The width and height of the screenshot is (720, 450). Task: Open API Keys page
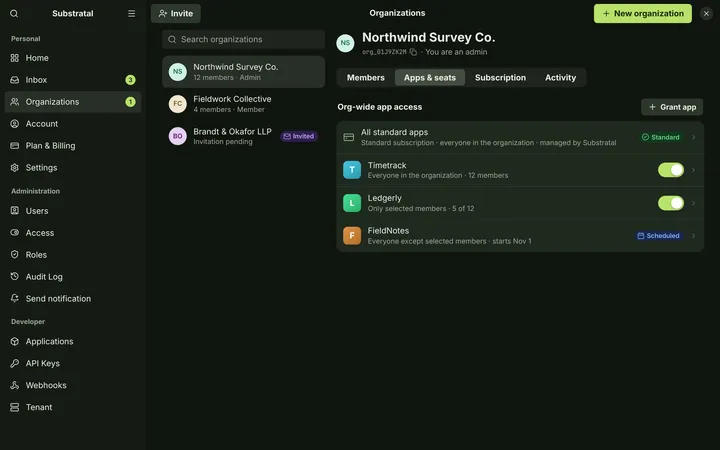click(x=73, y=363)
